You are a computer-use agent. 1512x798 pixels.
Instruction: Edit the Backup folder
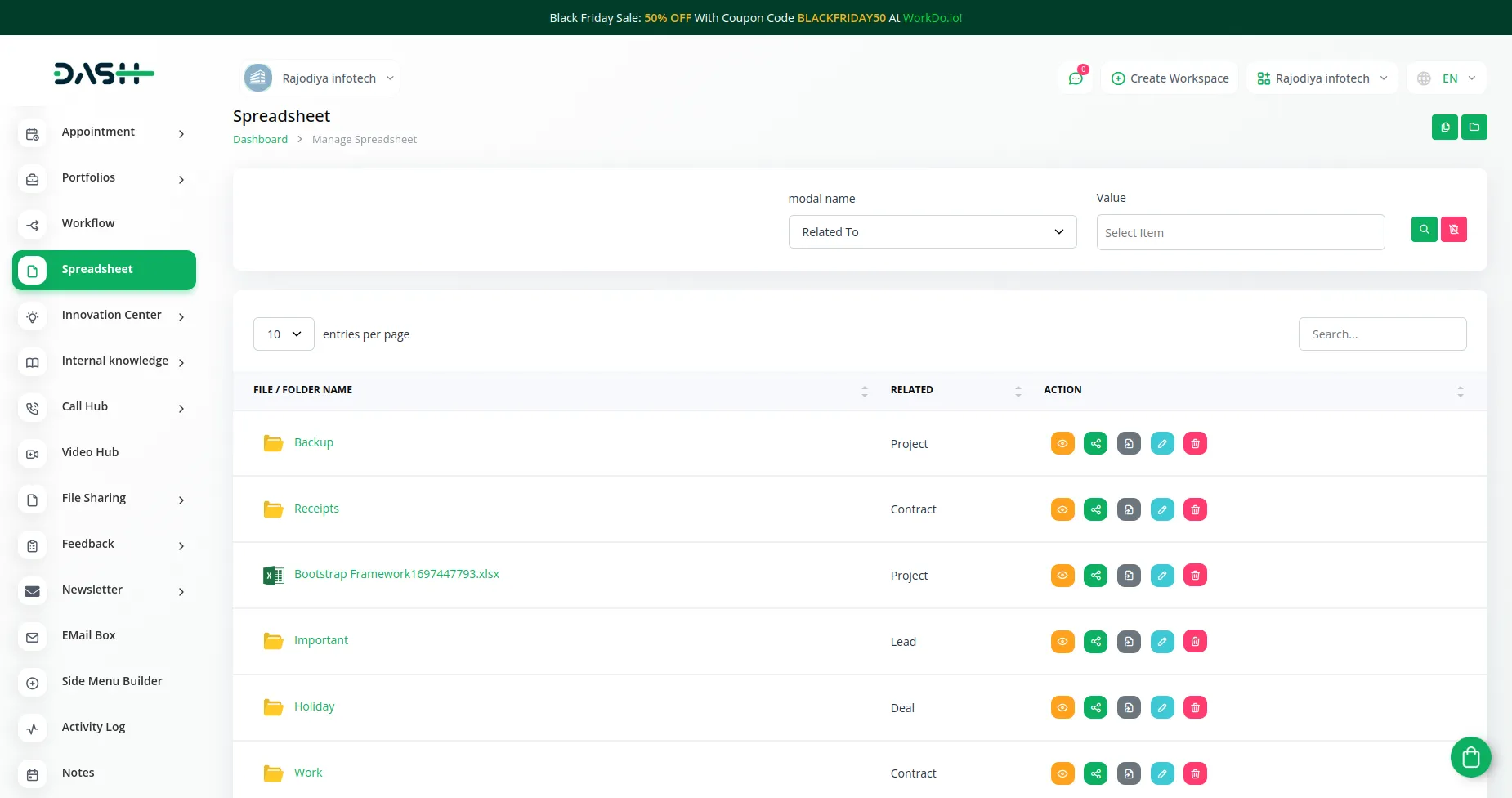pos(1162,444)
